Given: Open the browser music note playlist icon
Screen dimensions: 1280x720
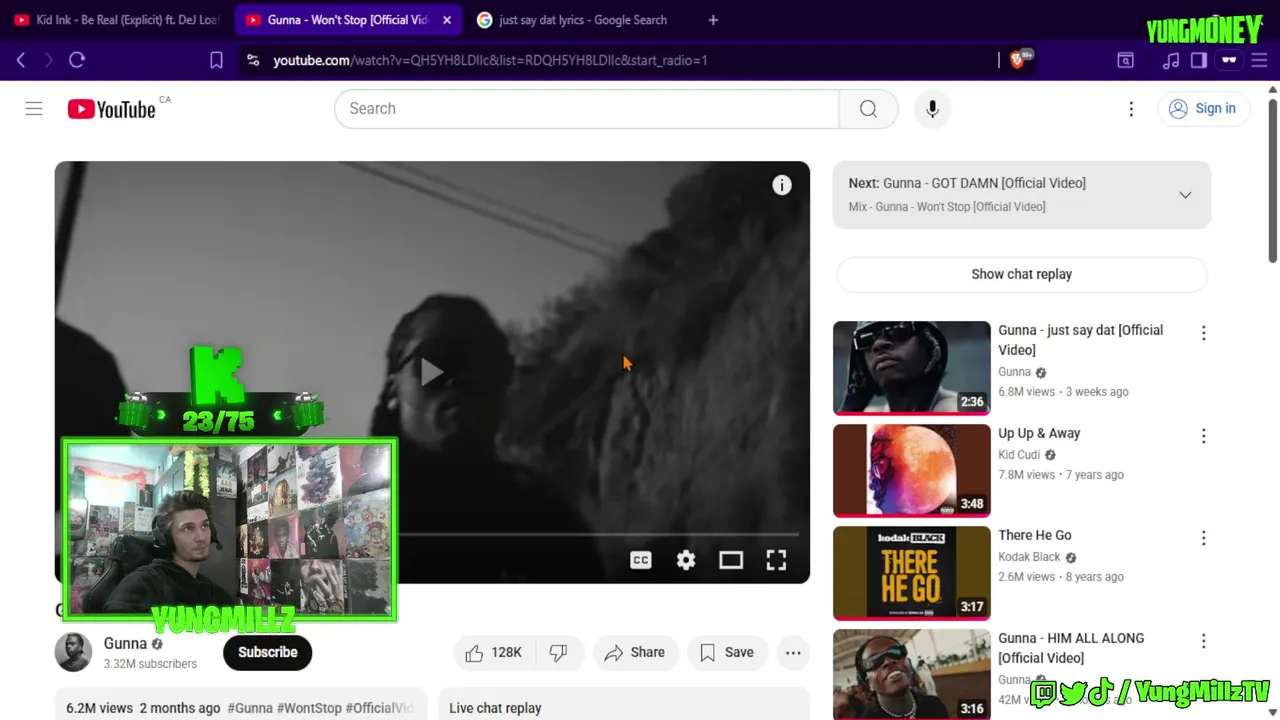Looking at the screenshot, I should pos(1171,60).
